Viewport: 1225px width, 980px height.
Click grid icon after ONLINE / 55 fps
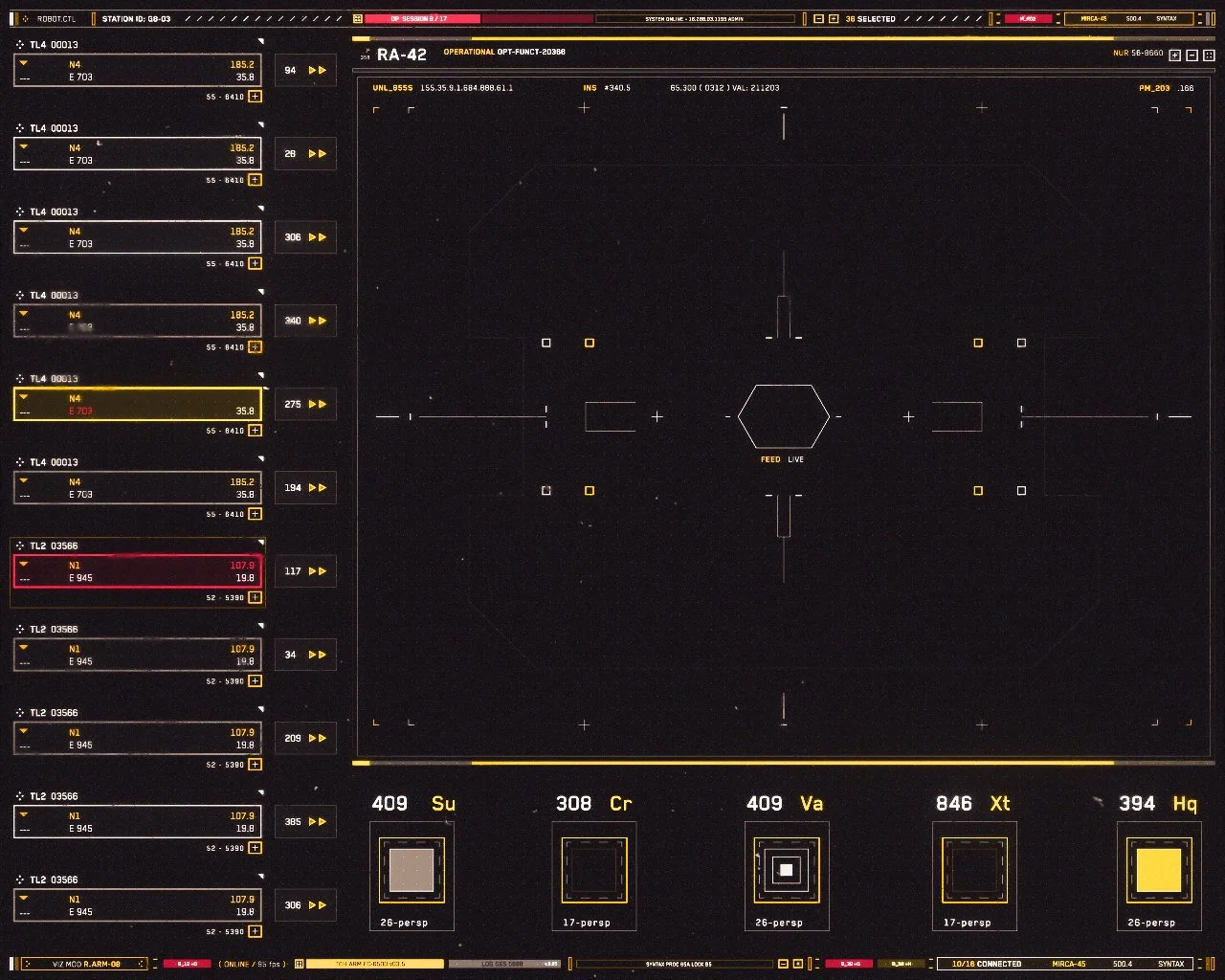click(299, 964)
